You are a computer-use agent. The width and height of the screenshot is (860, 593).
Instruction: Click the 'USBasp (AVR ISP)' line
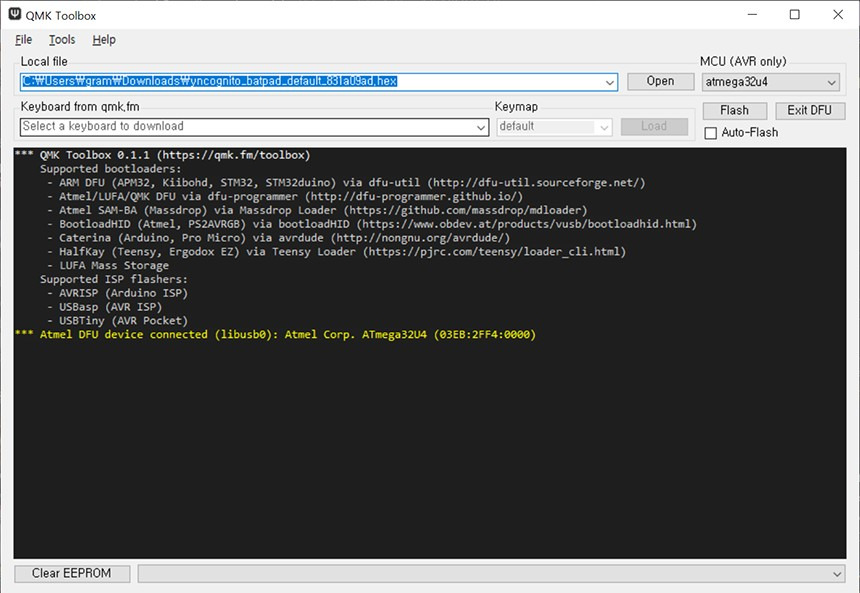click(x=104, y=307)
